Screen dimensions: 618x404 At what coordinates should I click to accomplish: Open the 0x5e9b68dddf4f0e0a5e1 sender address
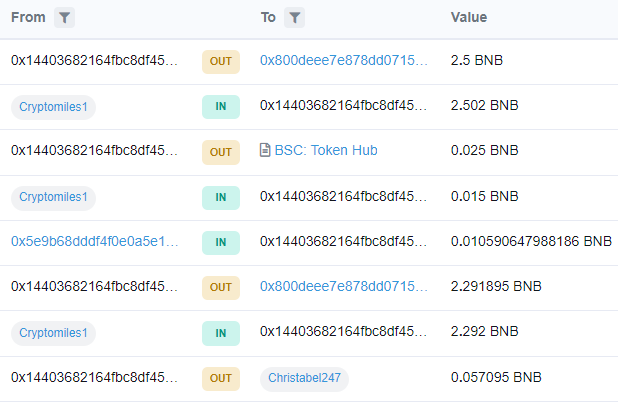(x=95, y=241)
